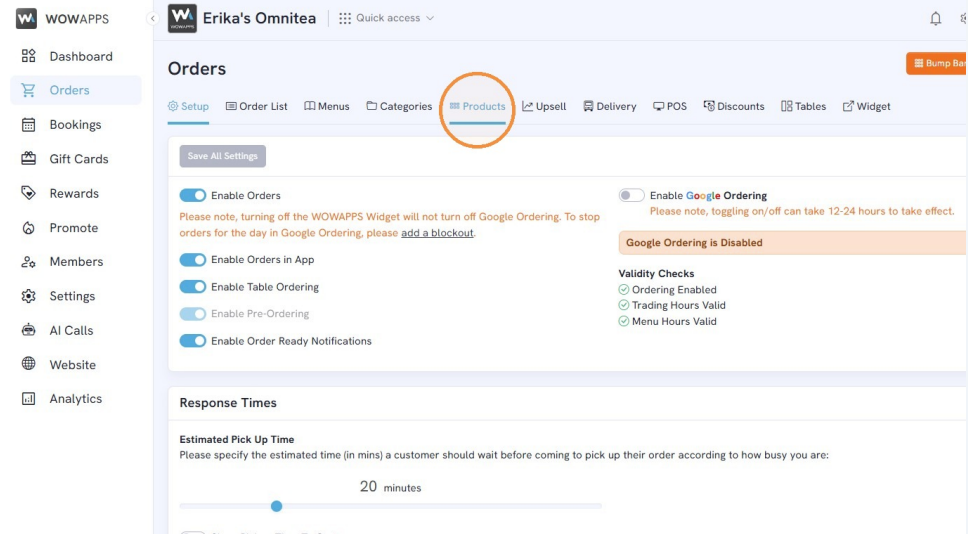The image size is (968, 534).
Task: Toggle Enable Orders in App switch
Action: (x=193, y=260)
